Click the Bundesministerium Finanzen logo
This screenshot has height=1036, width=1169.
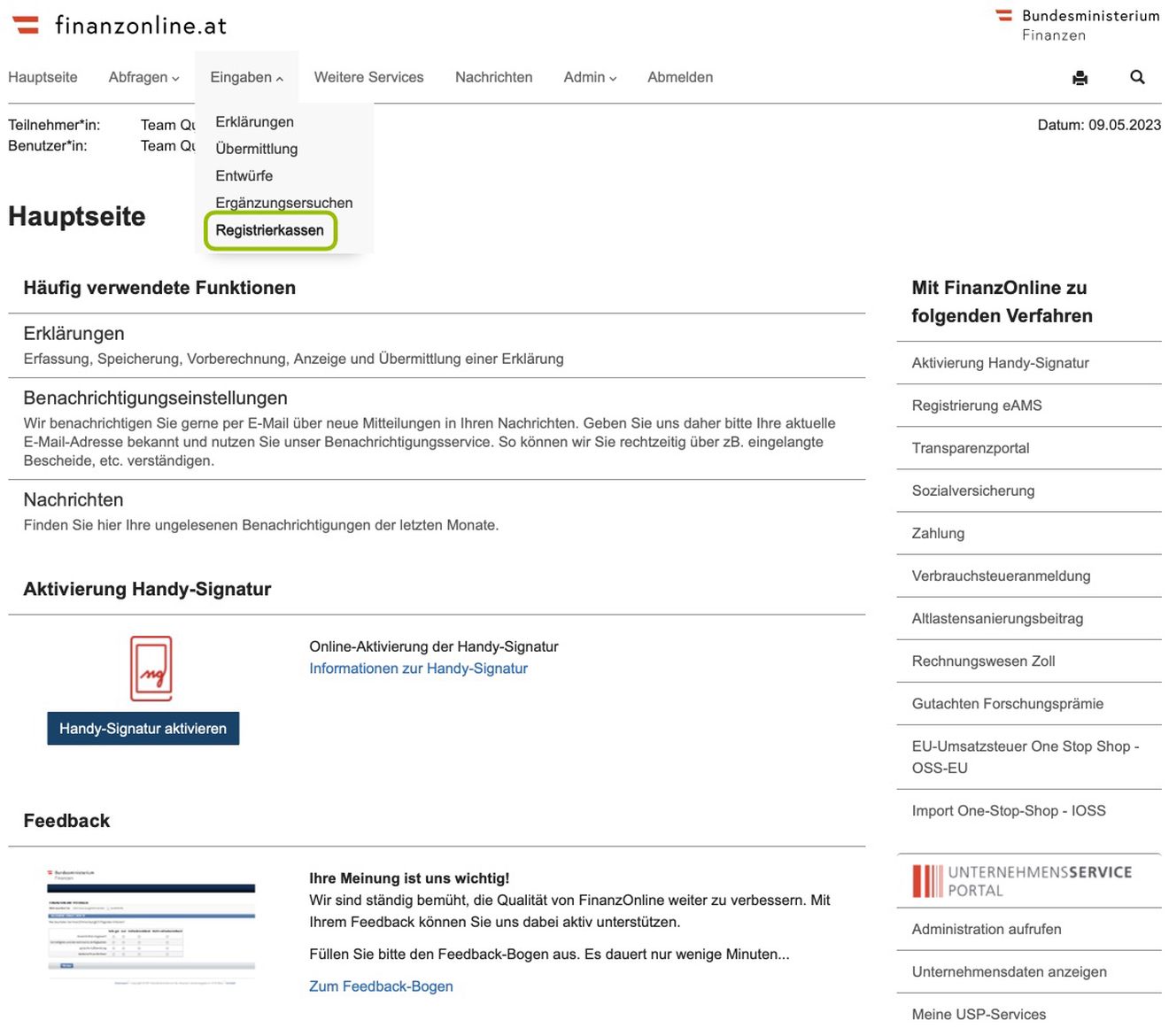tap(1079, 24)
